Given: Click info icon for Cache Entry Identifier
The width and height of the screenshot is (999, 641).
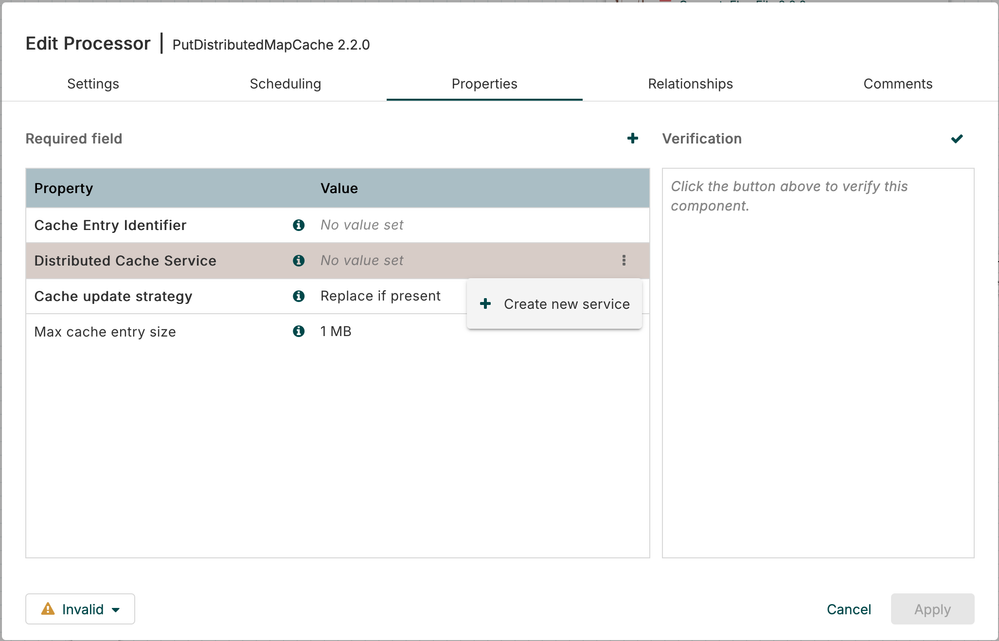Looking at the screenshot, I should click(298, 225).
